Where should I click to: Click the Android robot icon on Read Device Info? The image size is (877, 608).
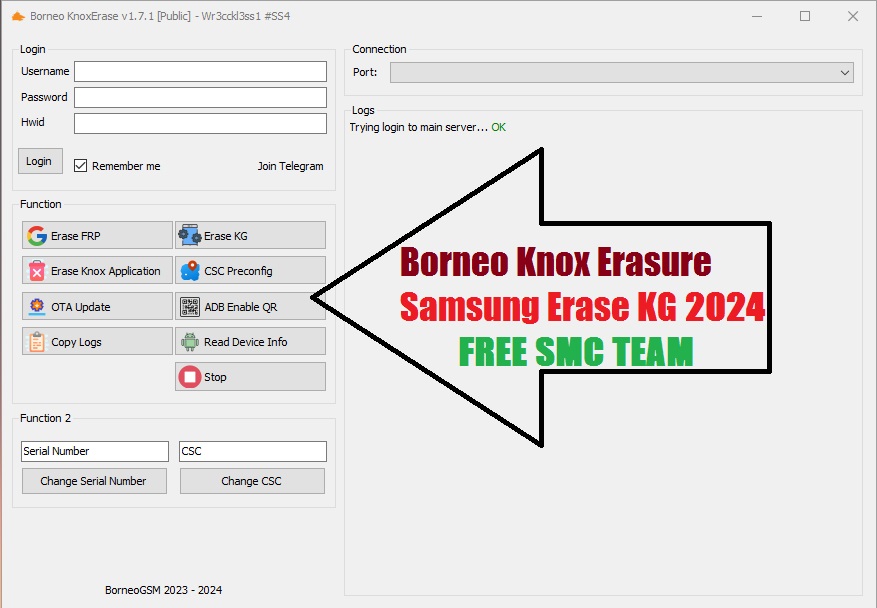point(190,342)
